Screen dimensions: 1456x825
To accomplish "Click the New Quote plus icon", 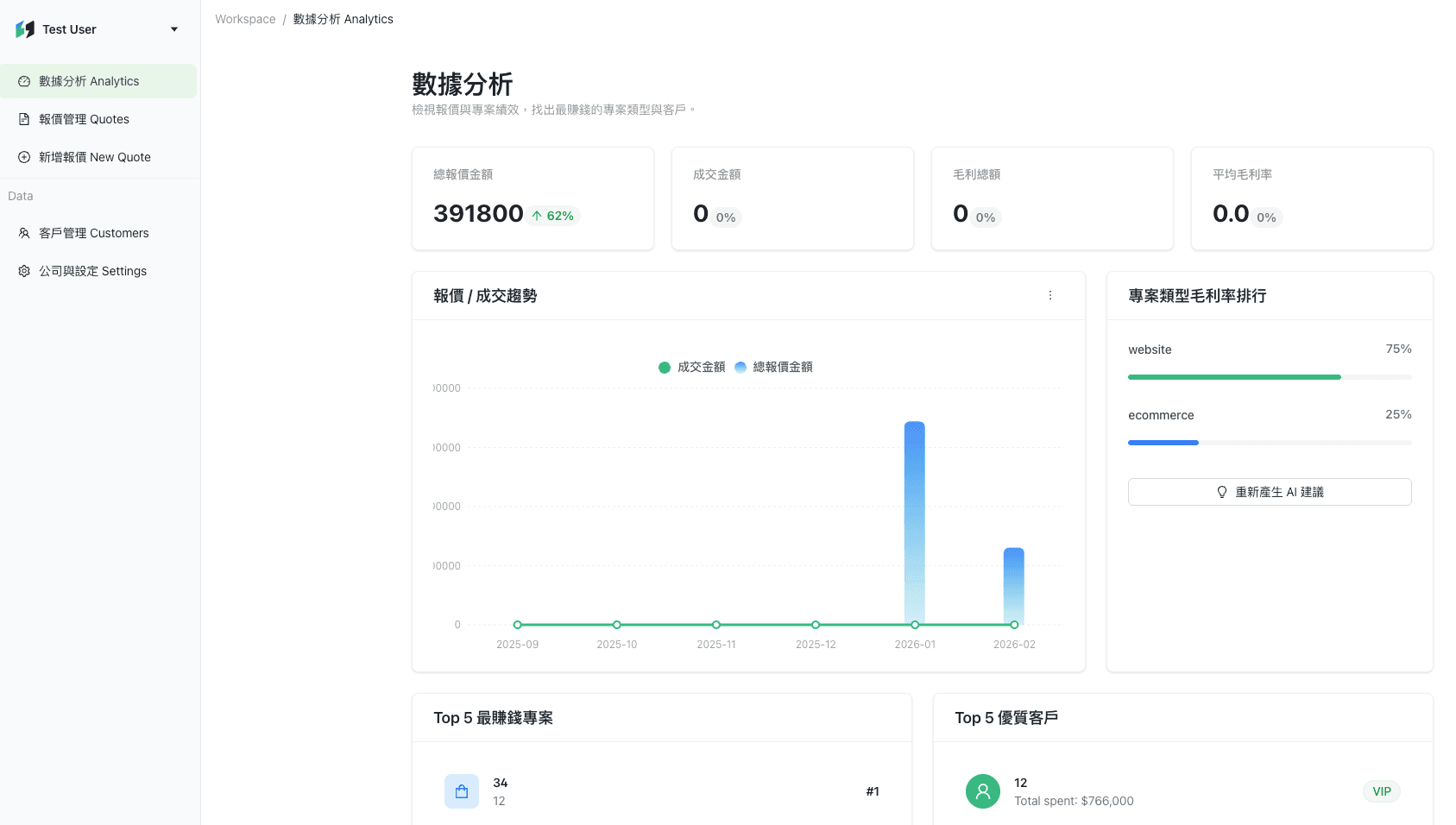I will click(x=23, y=157).
